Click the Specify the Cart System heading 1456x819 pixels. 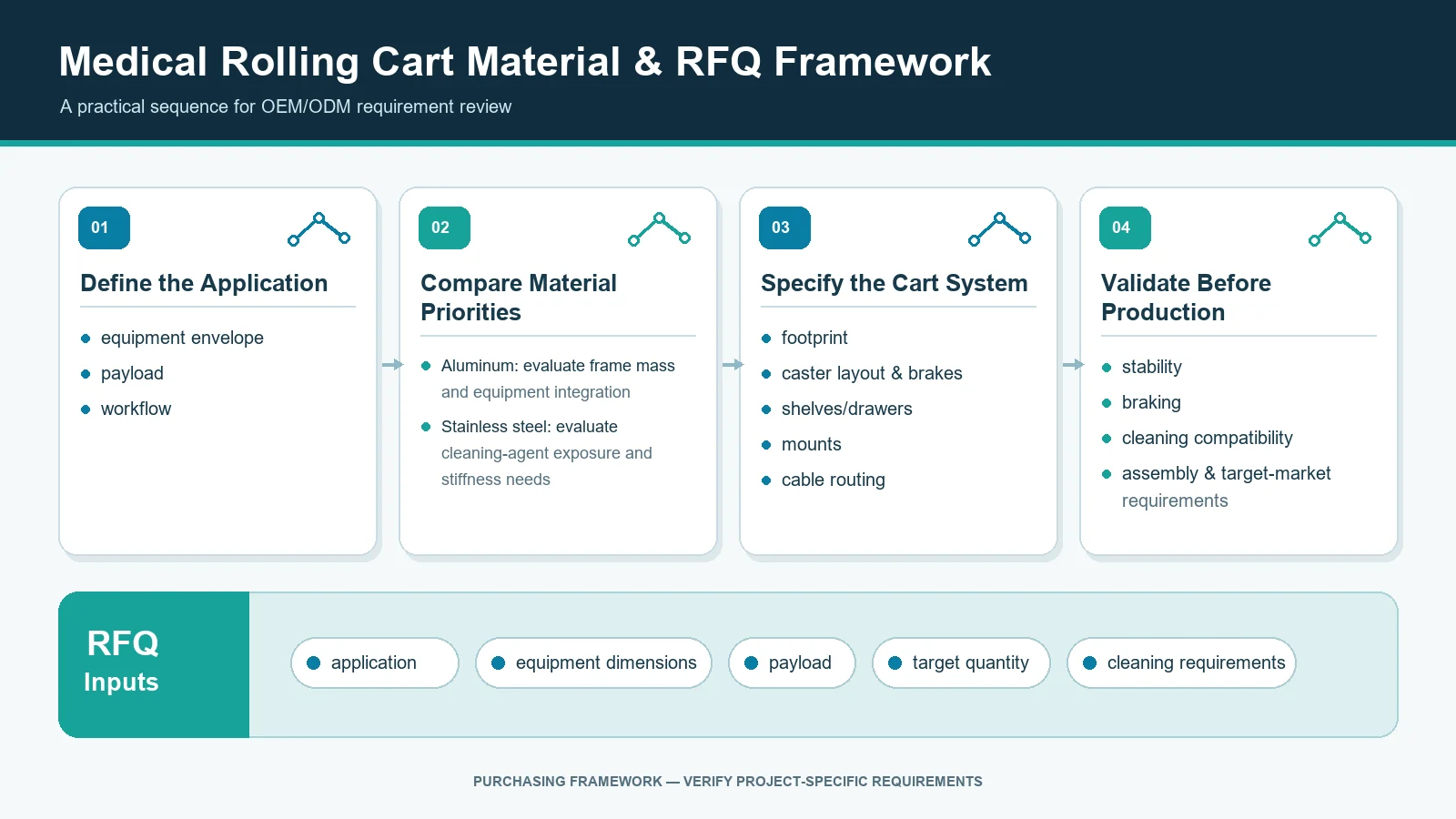895,283
